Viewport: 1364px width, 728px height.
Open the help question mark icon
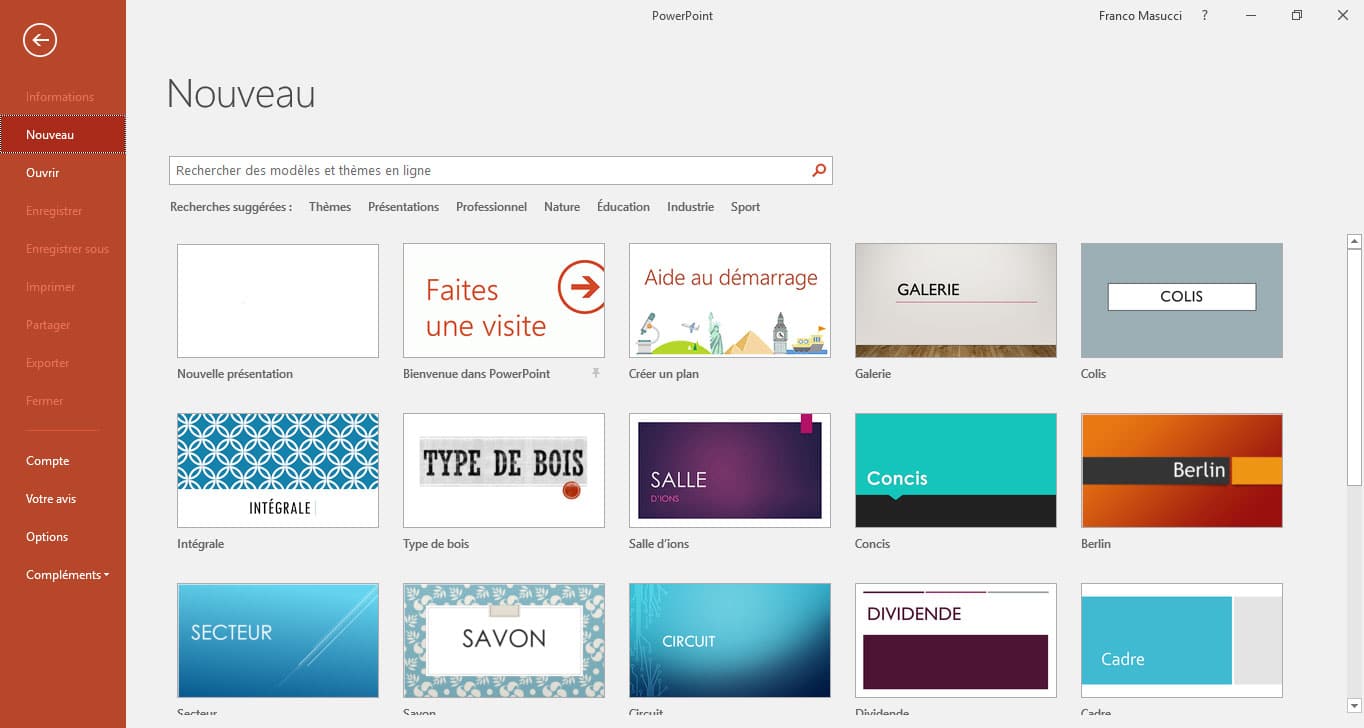tap(1205, 16)
